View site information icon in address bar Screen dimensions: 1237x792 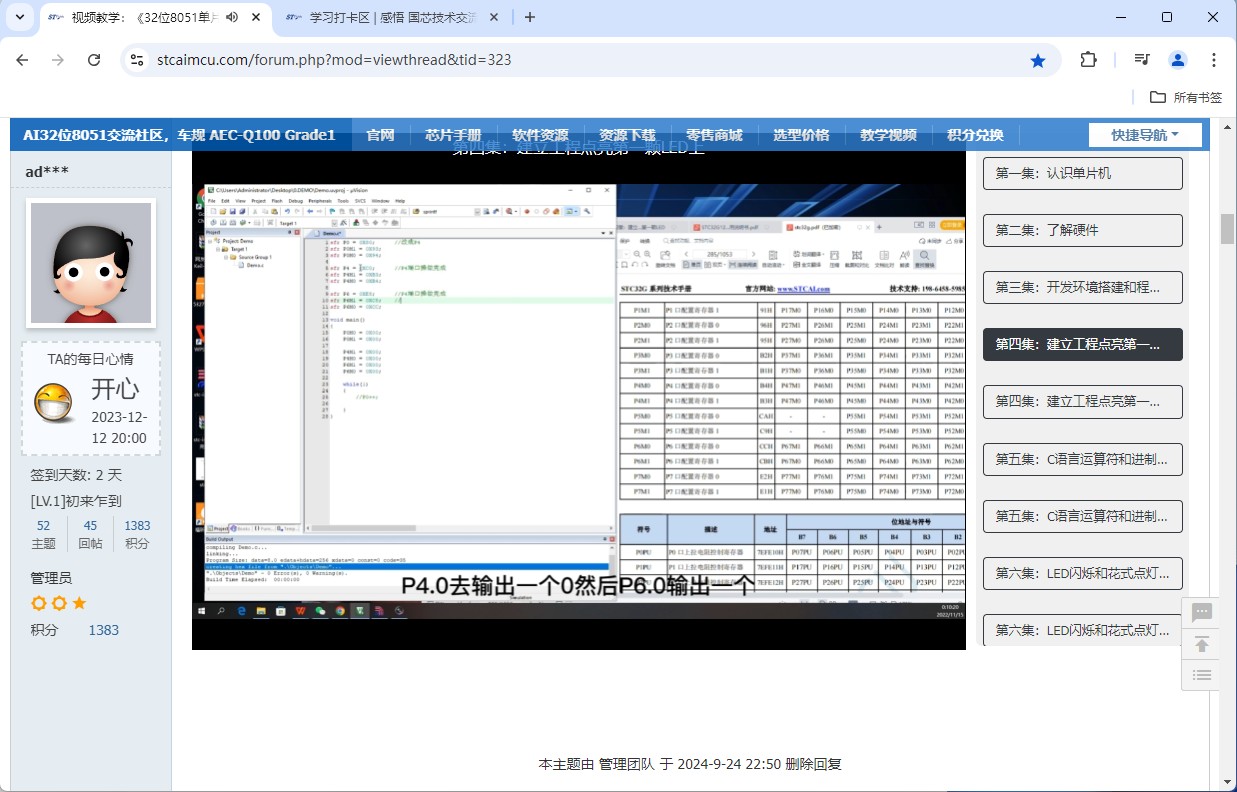(x=137, y=60)
